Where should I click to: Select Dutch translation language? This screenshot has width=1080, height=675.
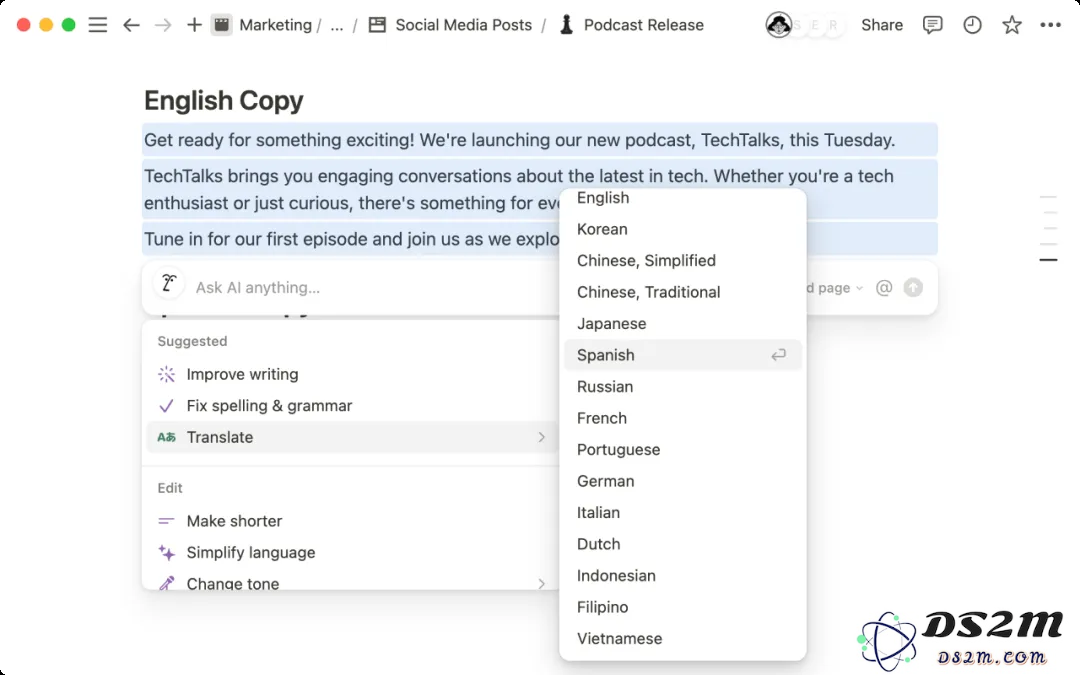tap(683, 544)
